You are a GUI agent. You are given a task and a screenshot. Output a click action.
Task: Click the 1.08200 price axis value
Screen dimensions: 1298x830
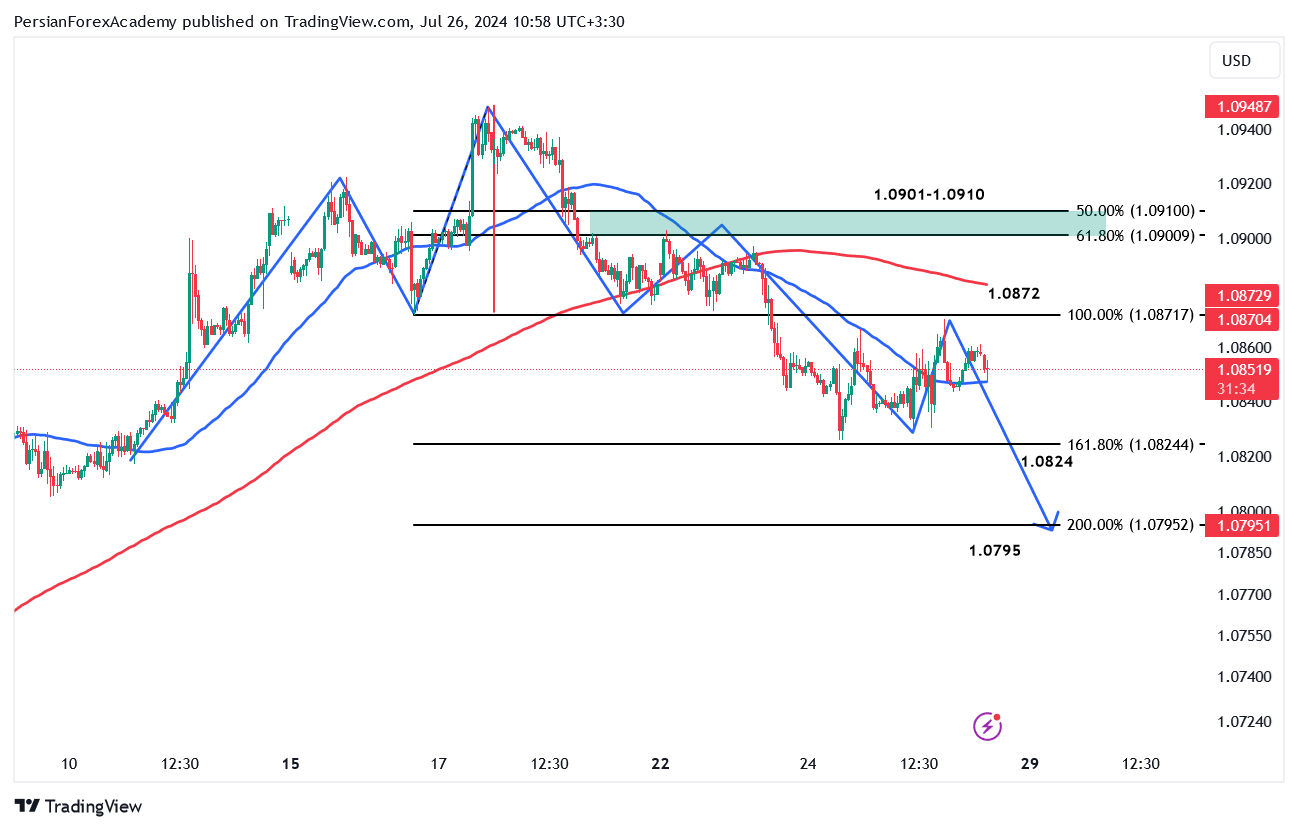[1243, 456]
